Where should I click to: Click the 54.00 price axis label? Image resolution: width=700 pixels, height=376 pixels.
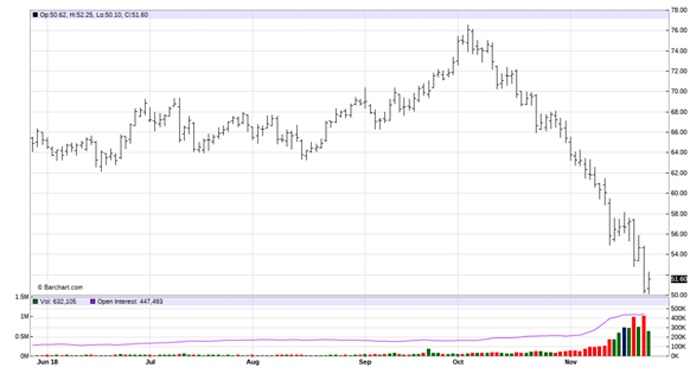[x=679, y=254]
